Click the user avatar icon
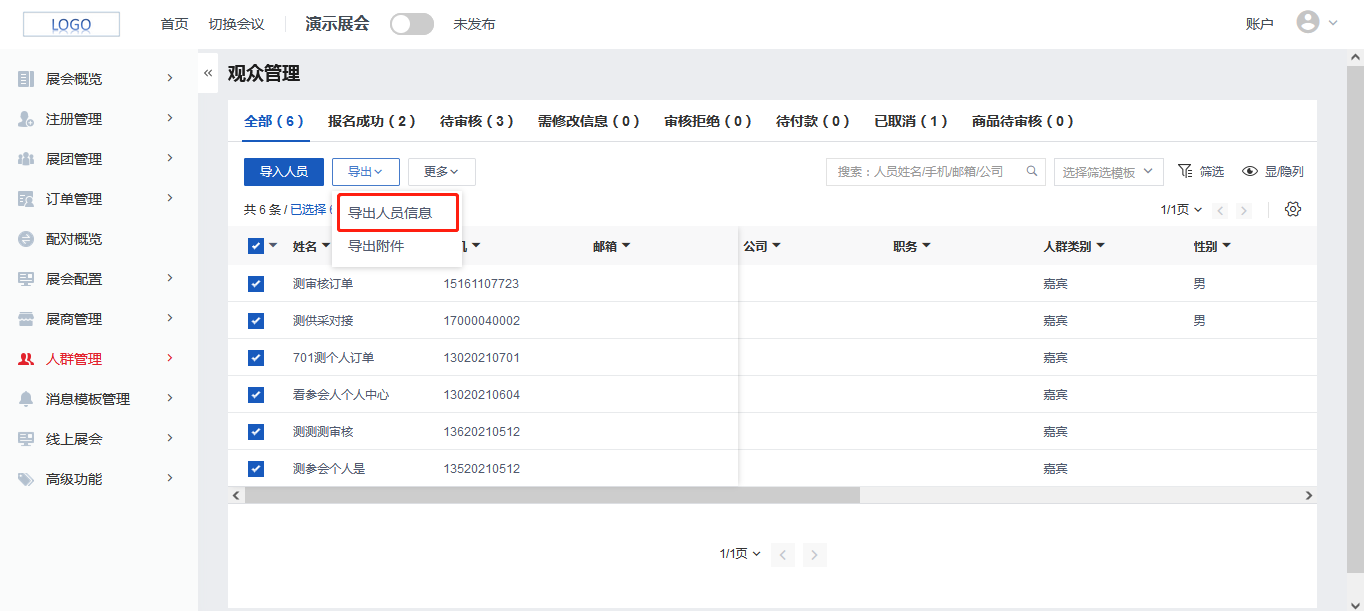1364x611 pixels. (1308, 22)
